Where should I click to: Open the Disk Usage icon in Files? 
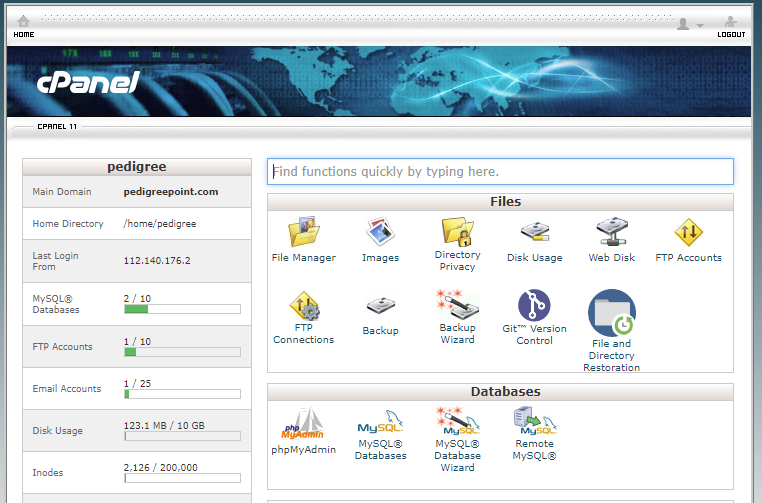tap(535, 232)
